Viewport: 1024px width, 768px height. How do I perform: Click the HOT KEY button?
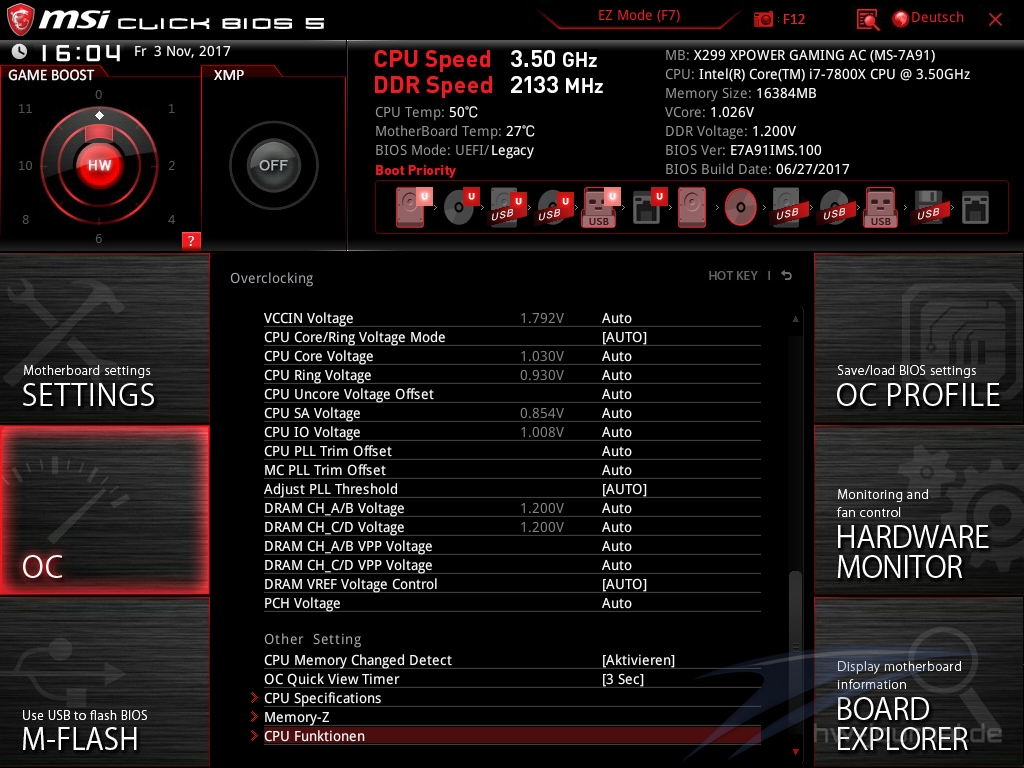733,276
